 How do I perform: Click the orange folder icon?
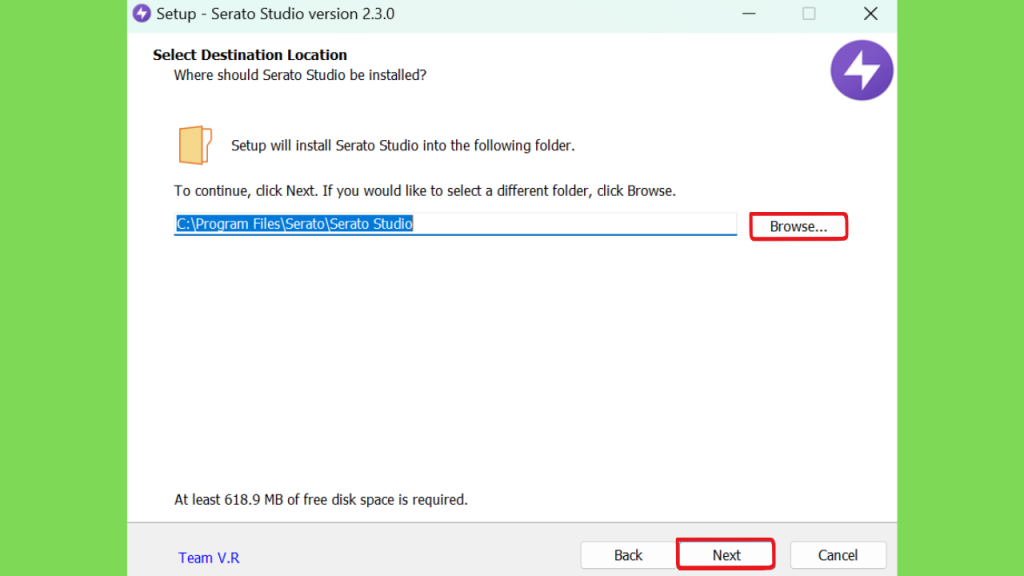(x=195, y=145)
